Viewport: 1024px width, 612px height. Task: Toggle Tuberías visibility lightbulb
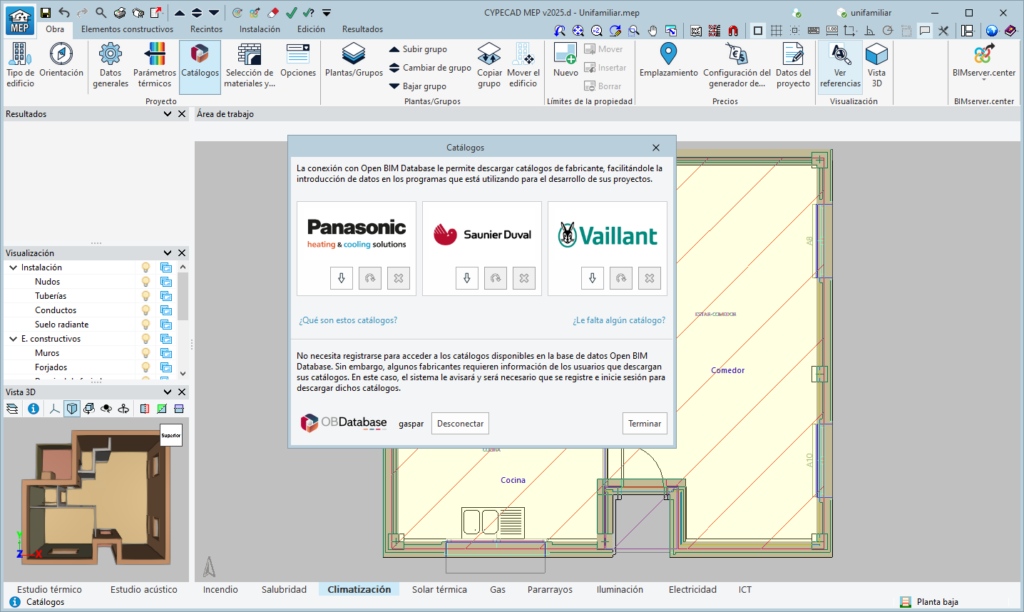[145, 296]
